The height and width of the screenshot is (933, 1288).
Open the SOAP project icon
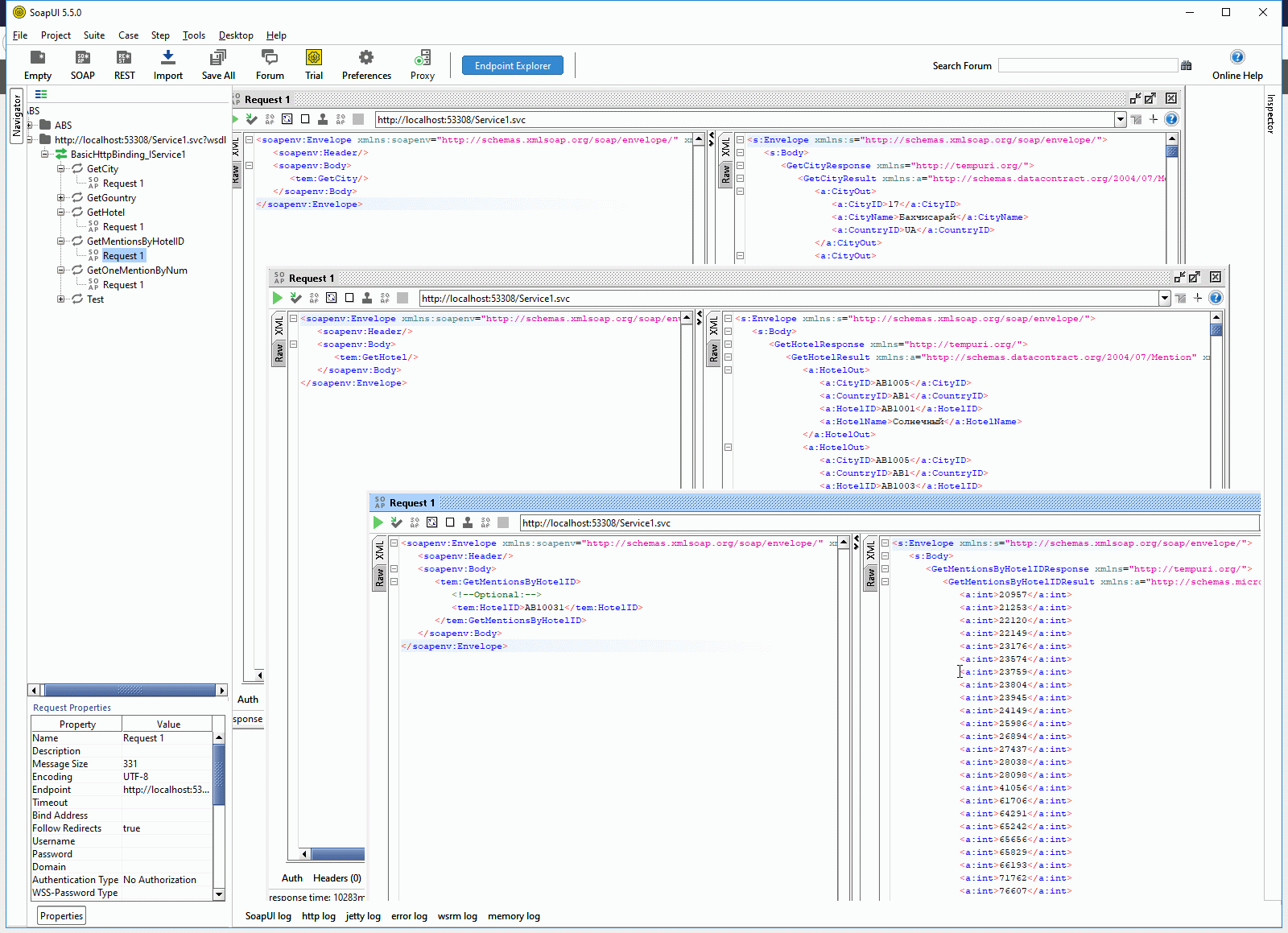(82, 58)
